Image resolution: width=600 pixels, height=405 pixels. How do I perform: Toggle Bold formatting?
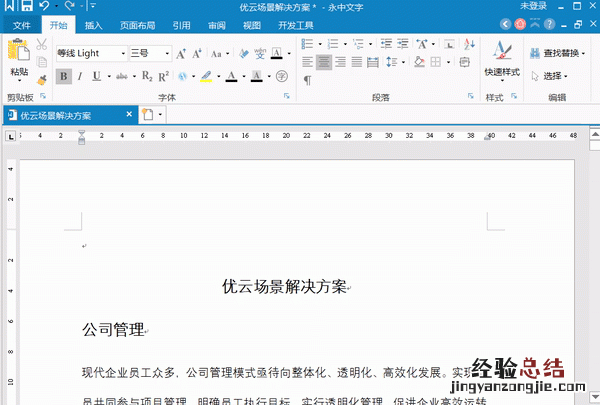coord(64,76)
